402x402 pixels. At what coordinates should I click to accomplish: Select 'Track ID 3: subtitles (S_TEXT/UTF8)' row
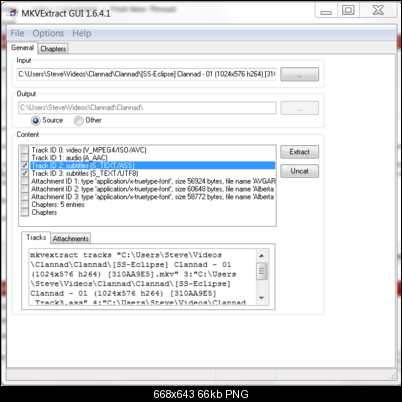pyautogui.click(x=85, y=173)
